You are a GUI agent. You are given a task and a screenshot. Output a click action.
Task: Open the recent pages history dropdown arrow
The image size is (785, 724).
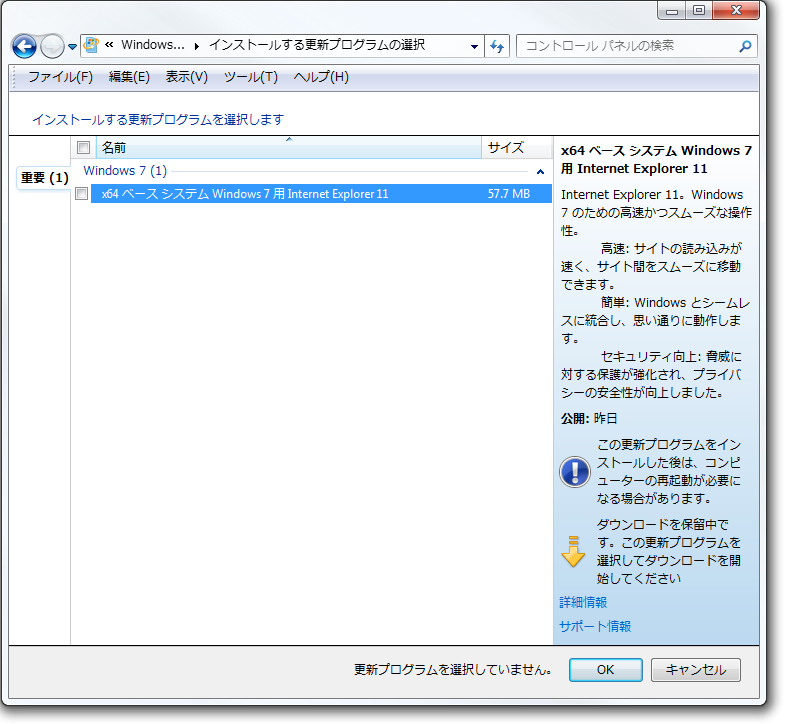[73, 47]
